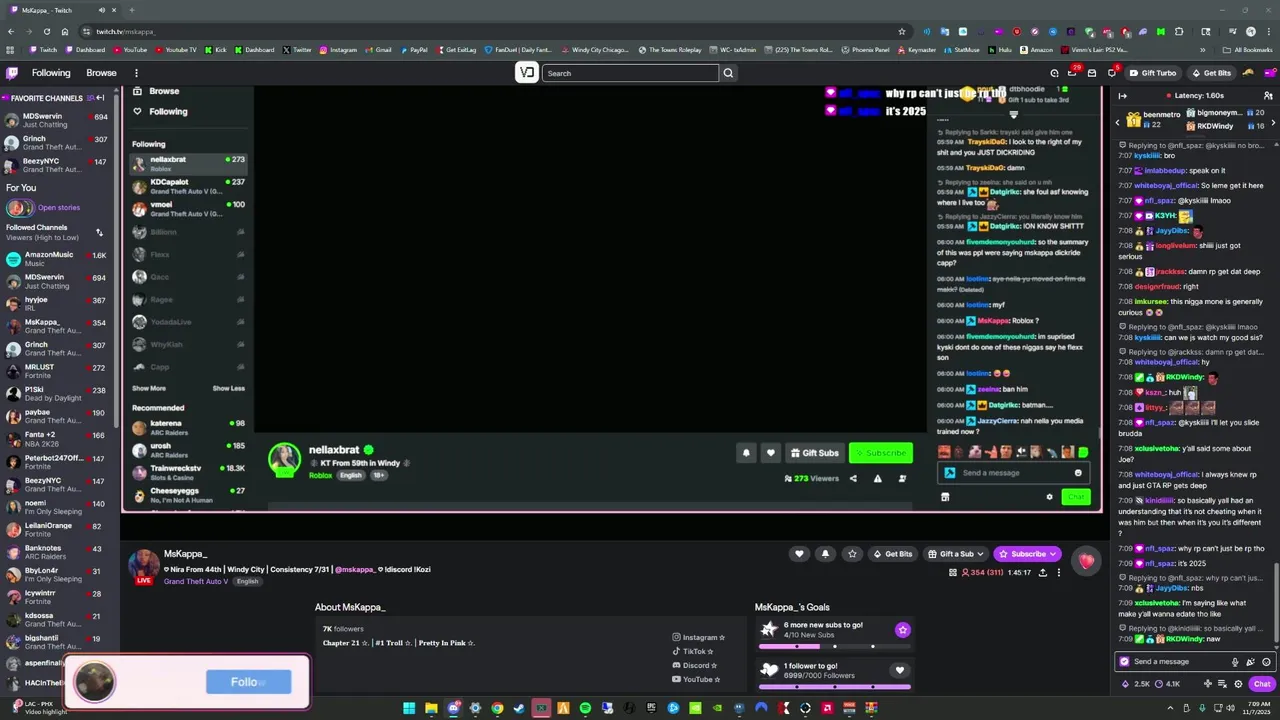The height and width of the screenshot is (720, 1280).
Task: Click into the Twitch search field
Action: pos(630,73)
